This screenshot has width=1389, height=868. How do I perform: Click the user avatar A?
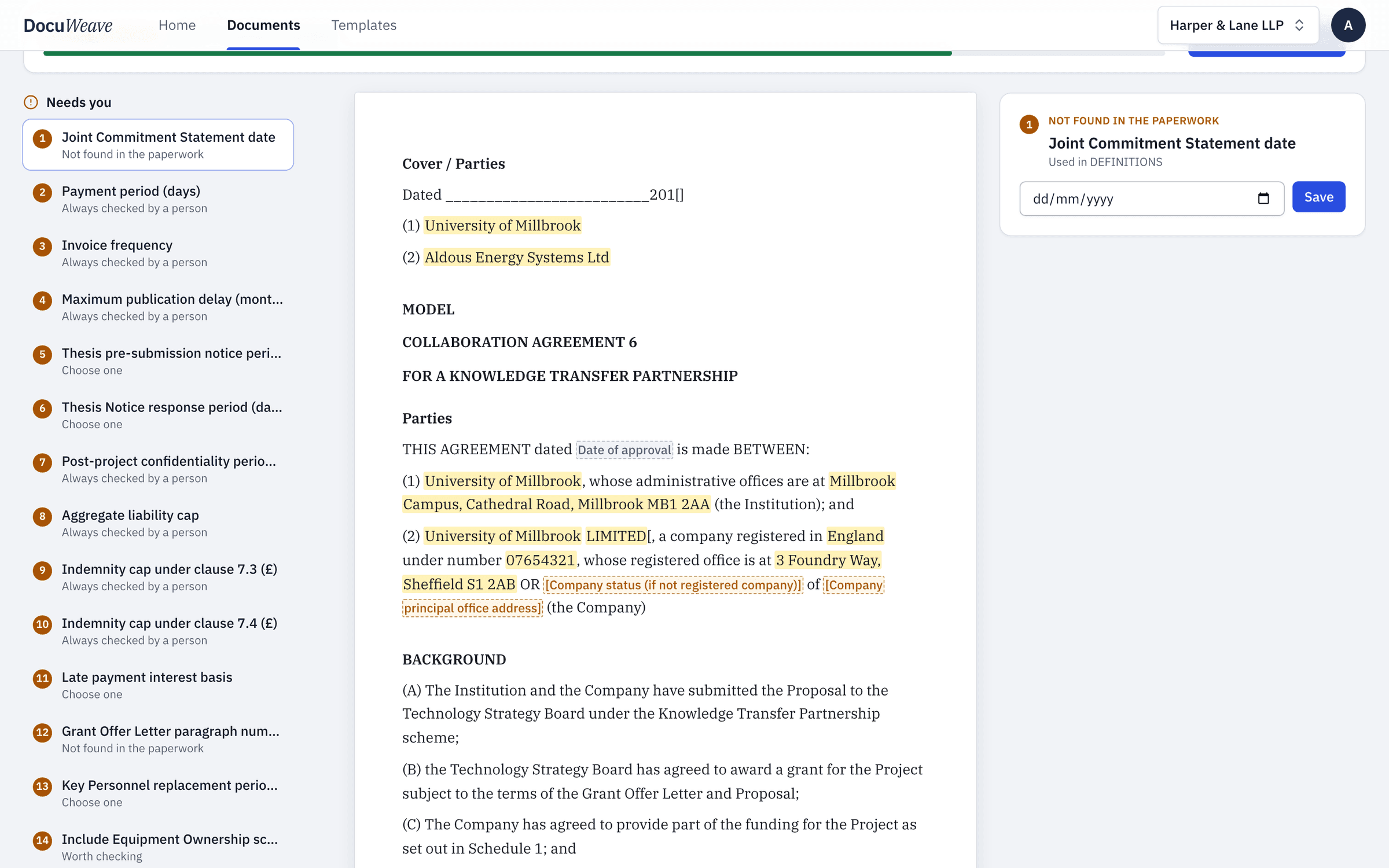(x=1348, y=25)
